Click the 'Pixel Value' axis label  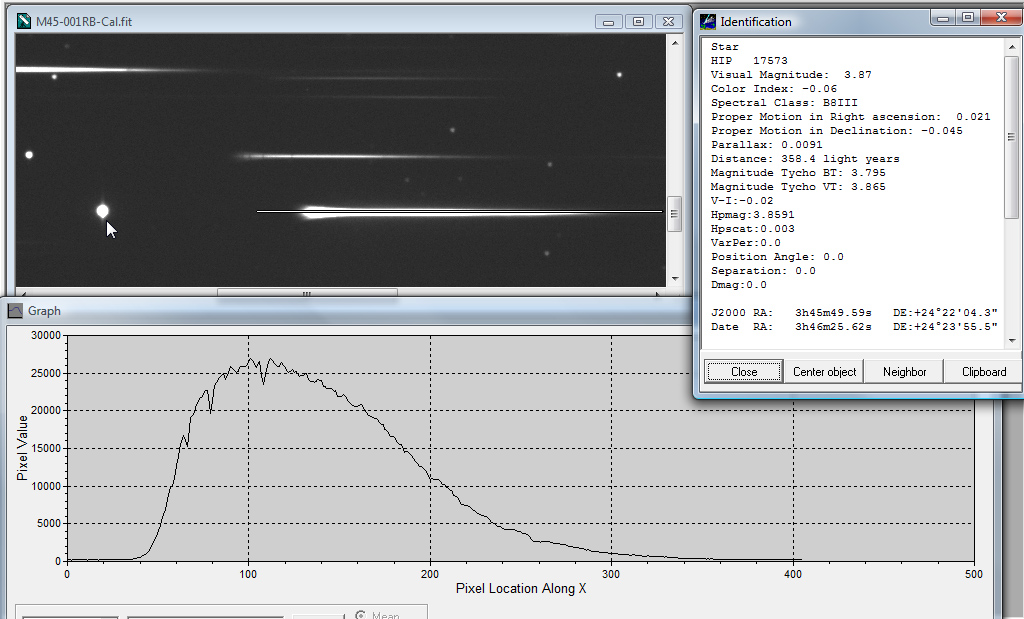click(22, 448)
